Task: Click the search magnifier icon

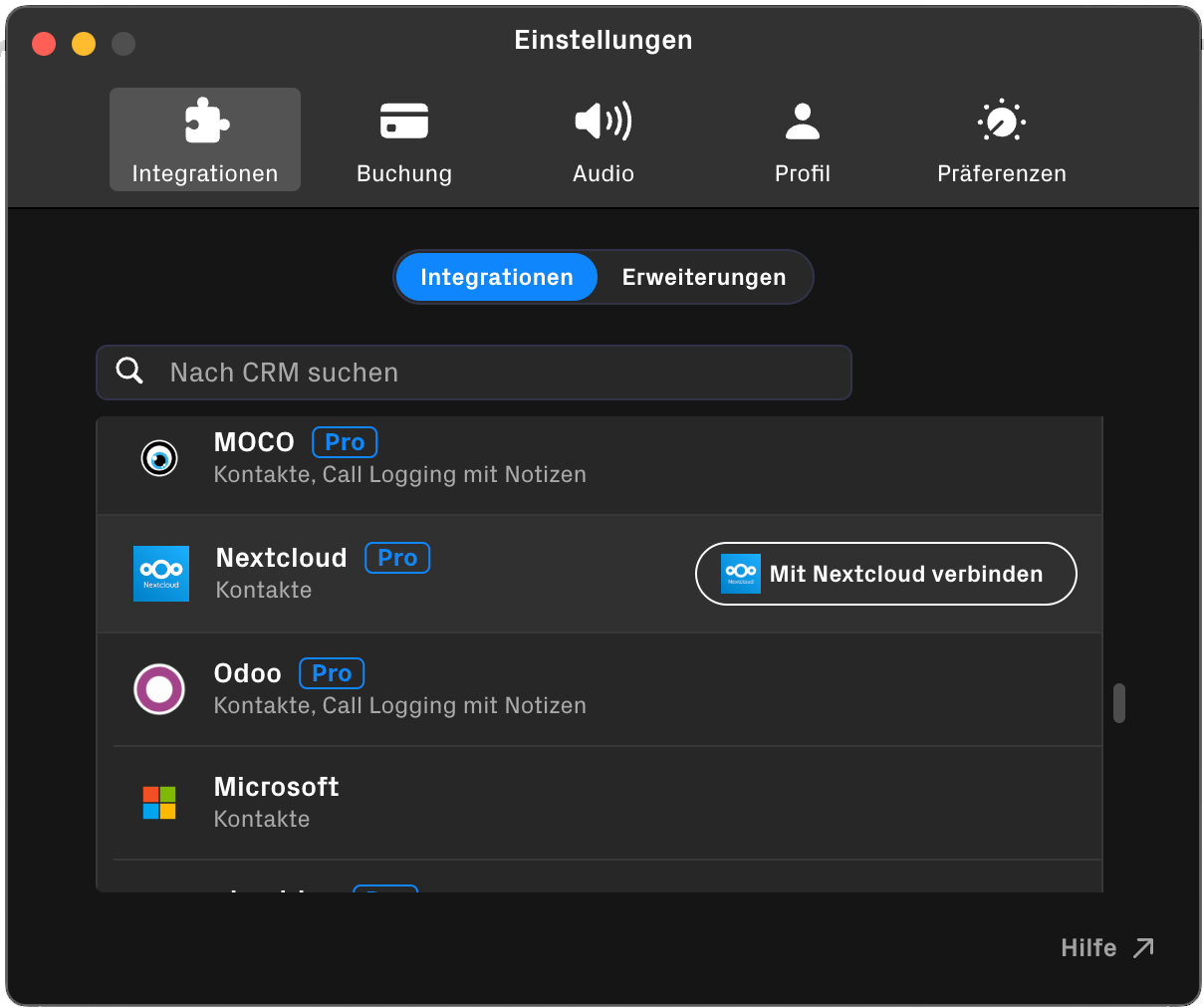Action: coord(129,372)
